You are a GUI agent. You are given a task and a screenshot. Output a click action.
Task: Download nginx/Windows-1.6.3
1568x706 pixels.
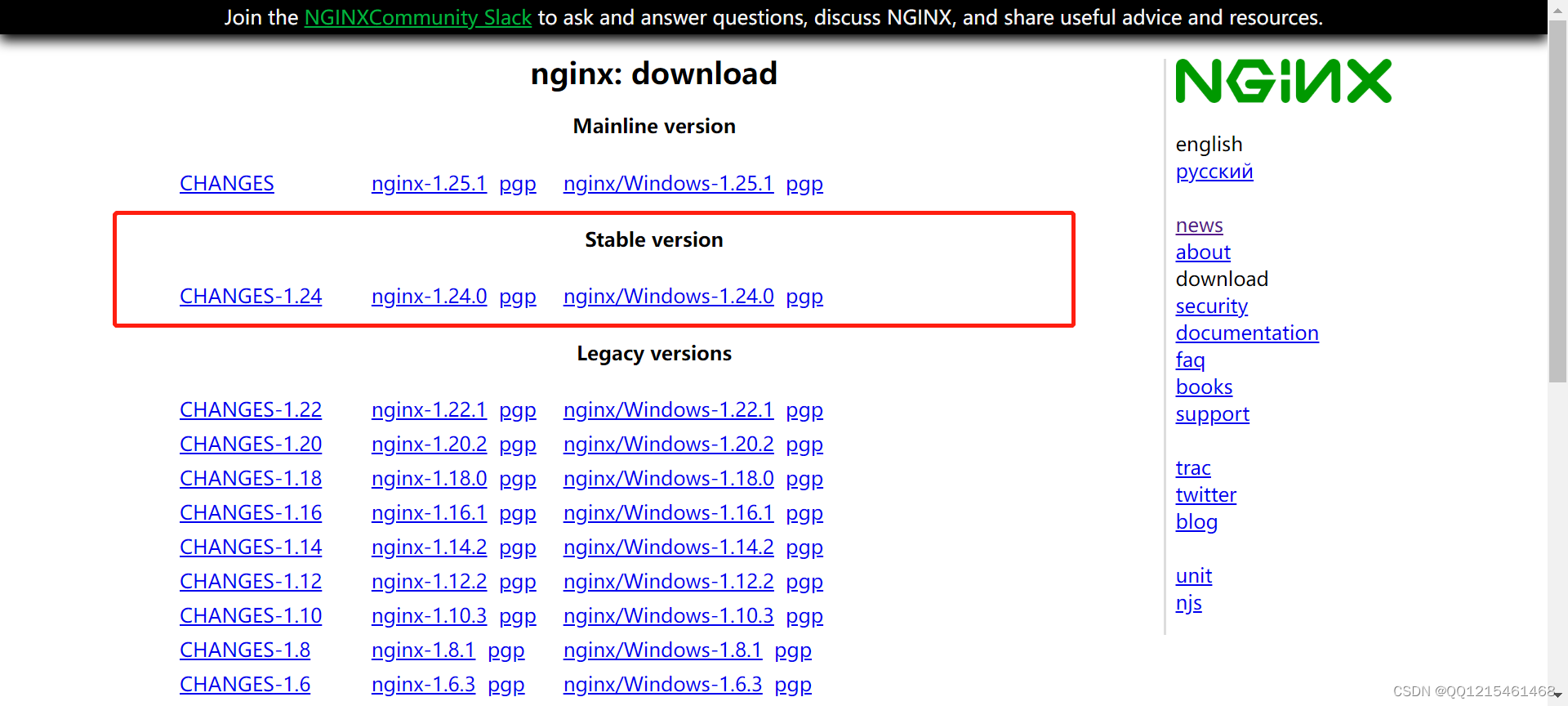click(x=662, y=684)
